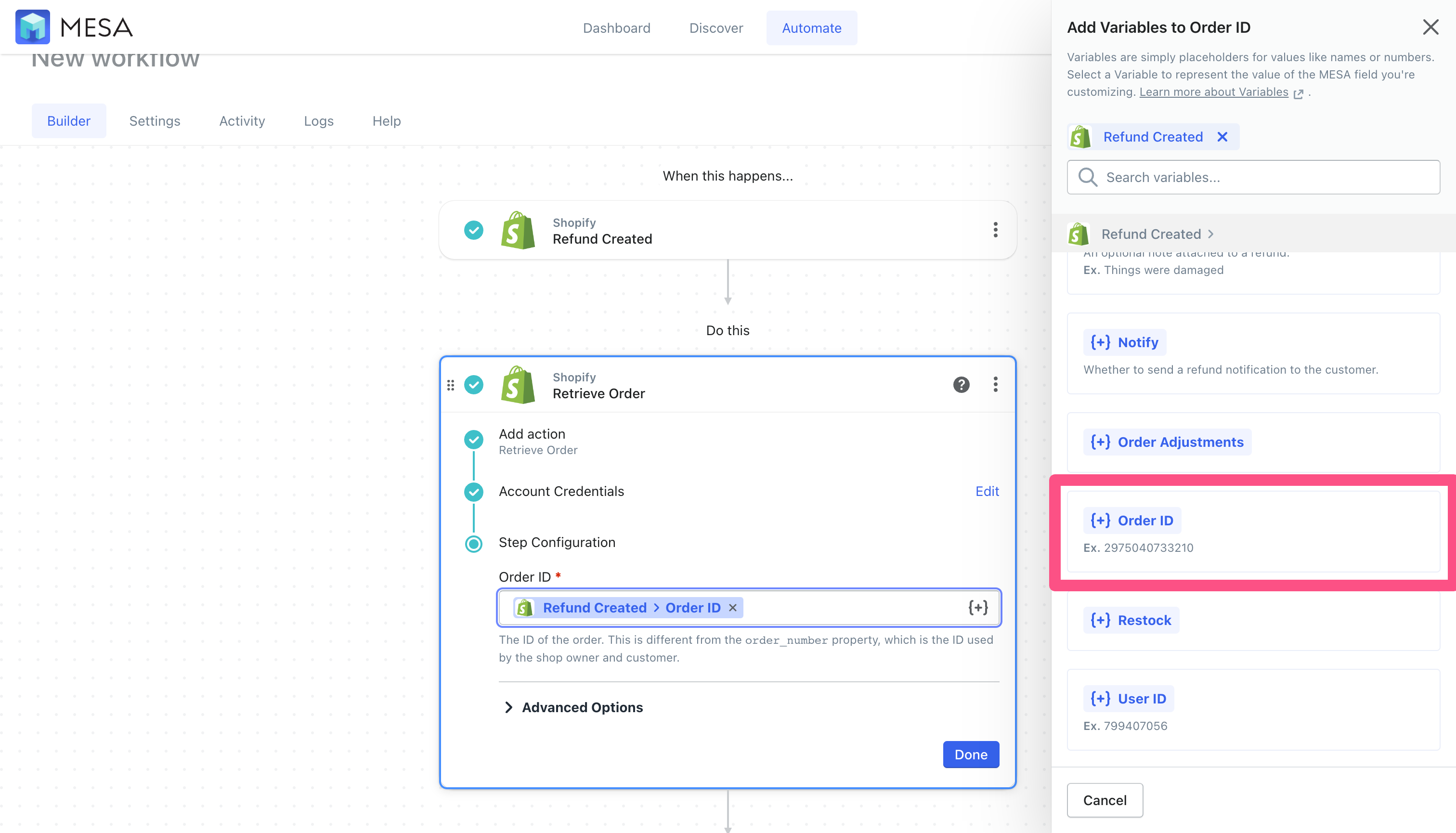Remove the Refund Created filter chip

1222,137
